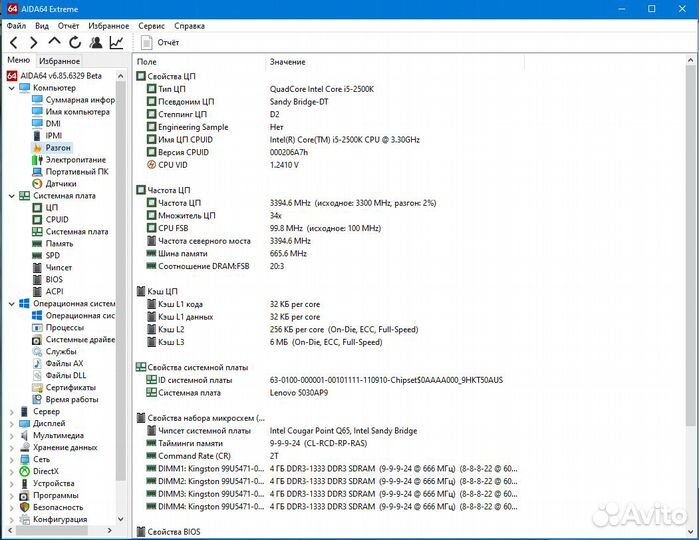
Task: Open the Справка menu
Action: pos(189,26)
